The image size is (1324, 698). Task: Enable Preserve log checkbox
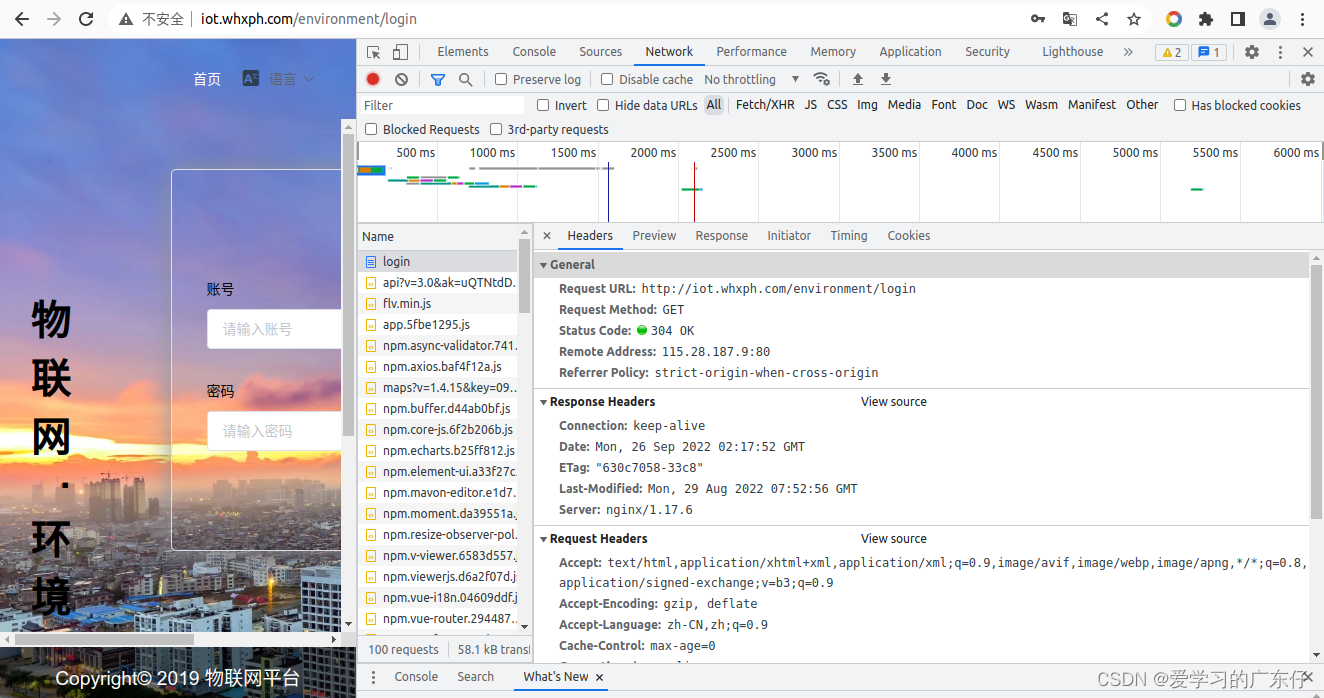pos(502,79)
